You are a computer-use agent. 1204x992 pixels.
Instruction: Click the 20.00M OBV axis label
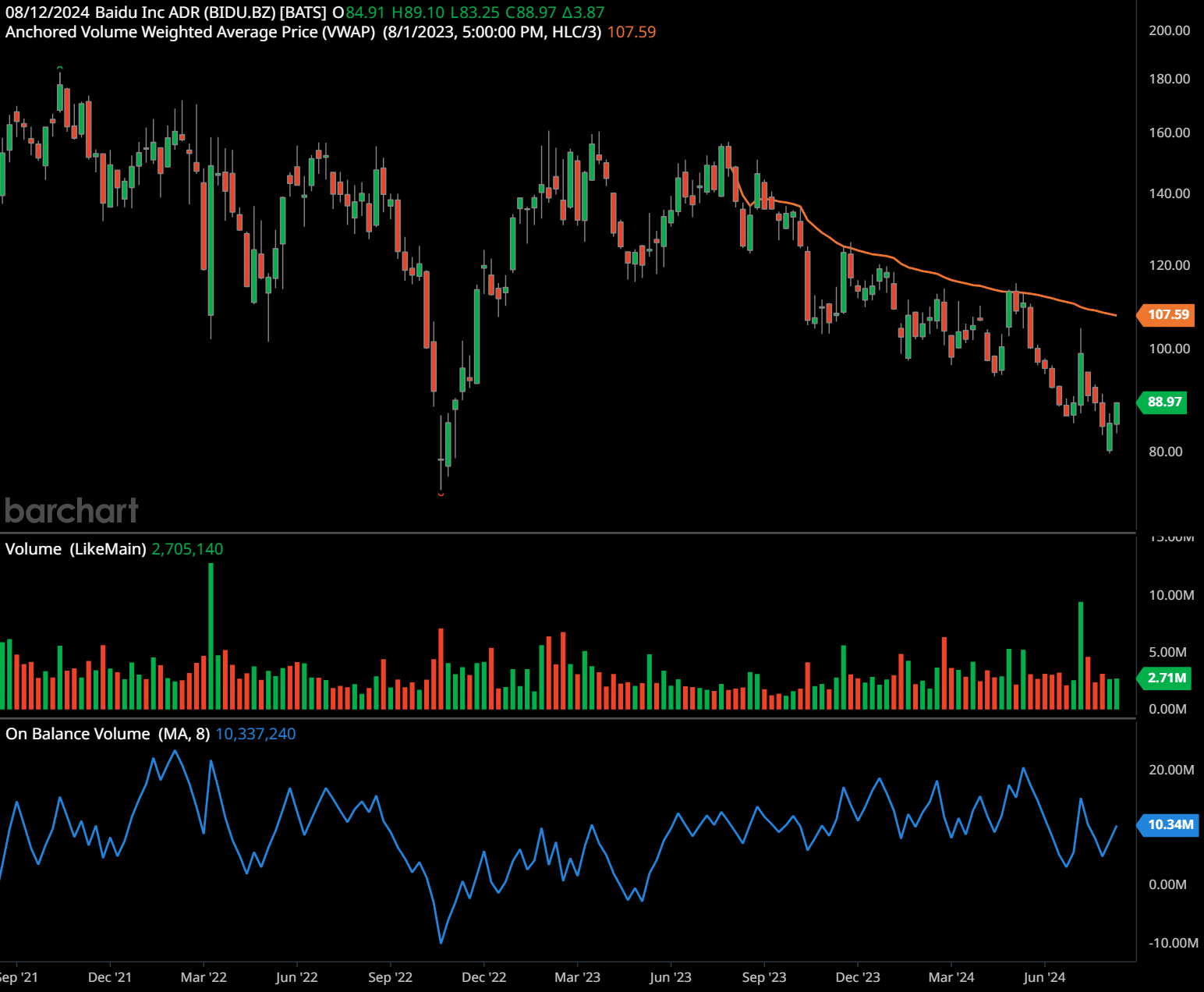[x=1170, y=770]
